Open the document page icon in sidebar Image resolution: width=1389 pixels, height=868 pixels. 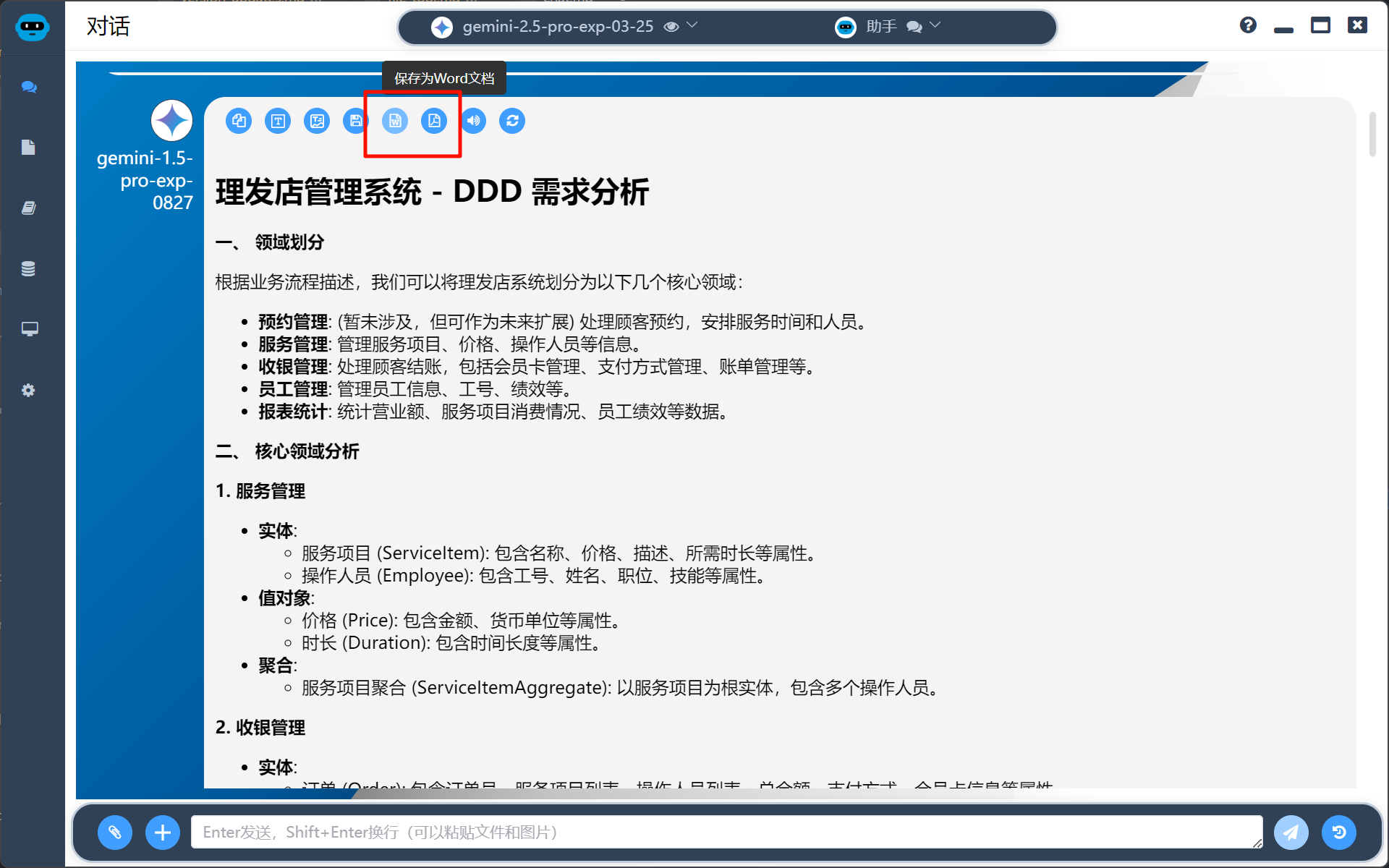point(28,148)
